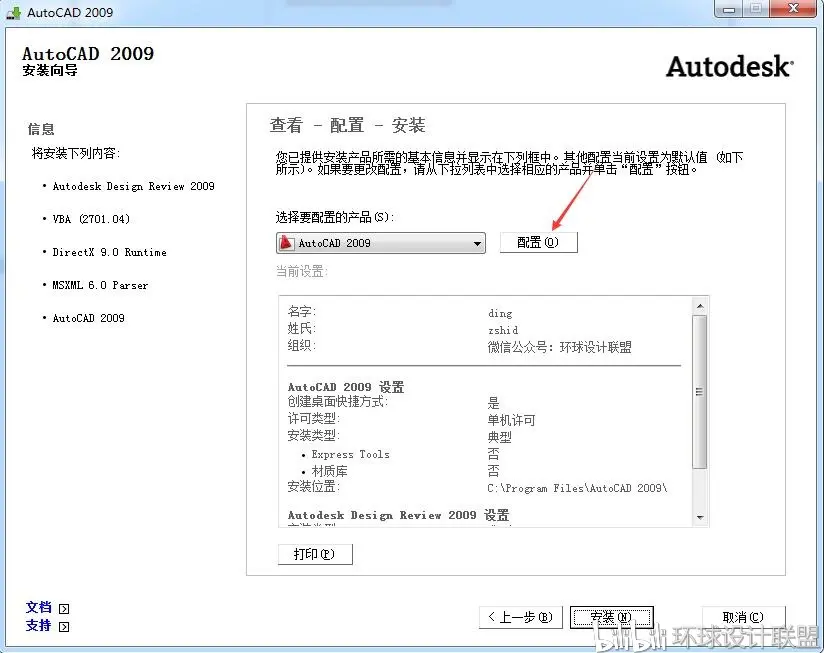Click the Autodesk Design Review 2009 设置 heading
Viewport: 824px width, 653px height.
click(398, 515)
